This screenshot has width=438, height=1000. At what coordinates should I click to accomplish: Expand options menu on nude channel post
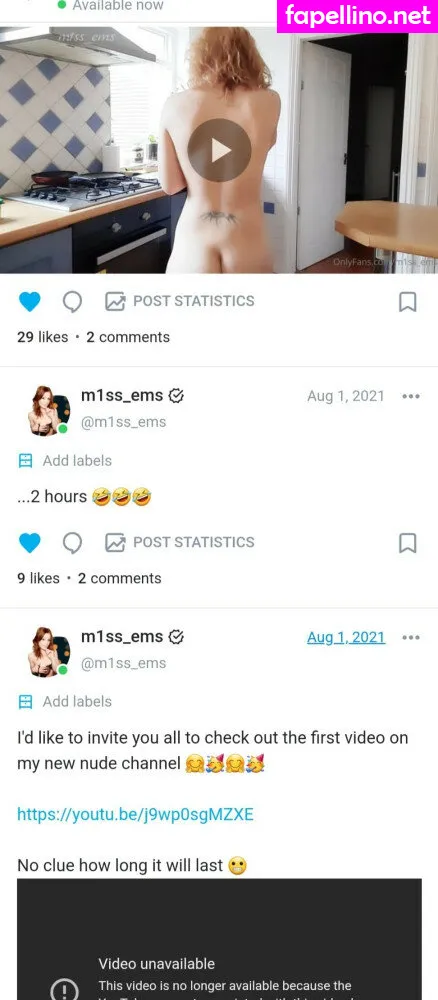pyautogui.click(x=411, y=637)
